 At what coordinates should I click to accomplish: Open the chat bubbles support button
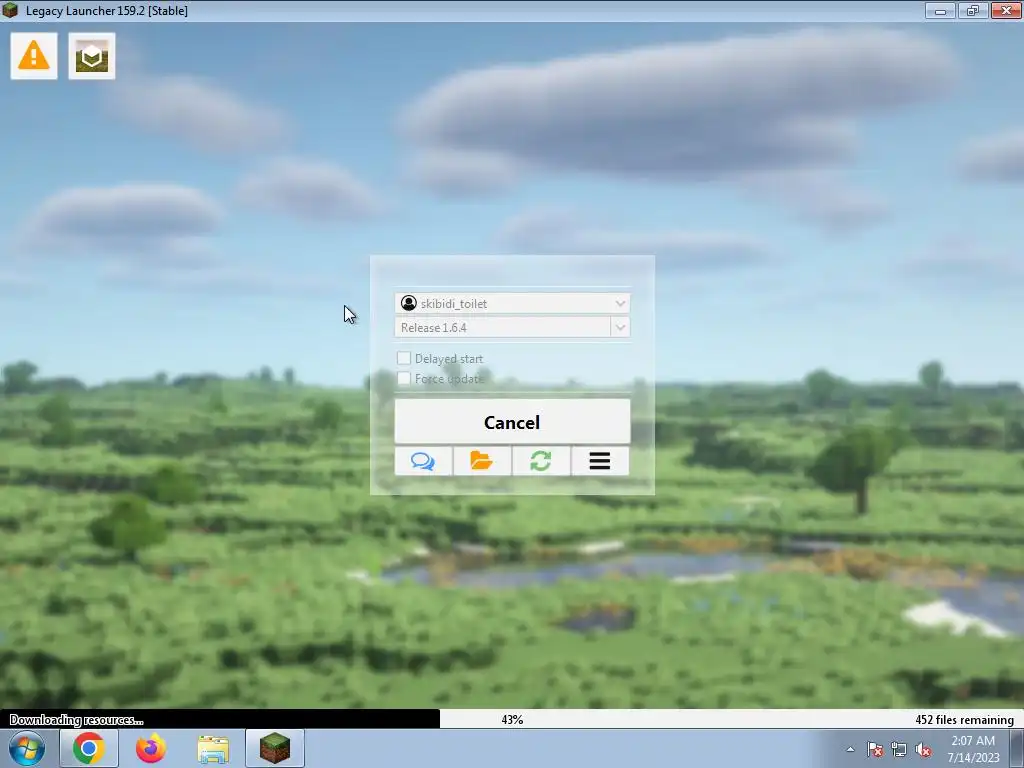tap(423, 461)
